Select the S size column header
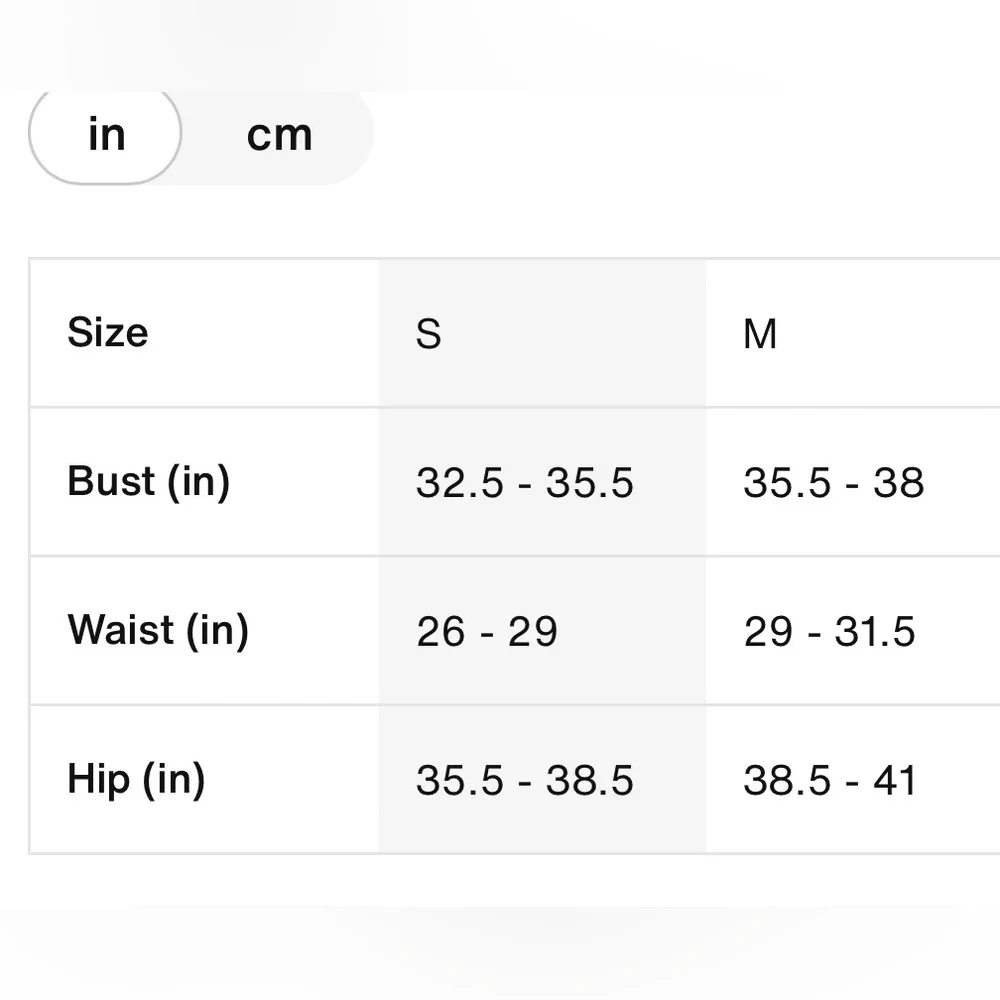This screenshot has width=1000, height=1000. [428, 334]
